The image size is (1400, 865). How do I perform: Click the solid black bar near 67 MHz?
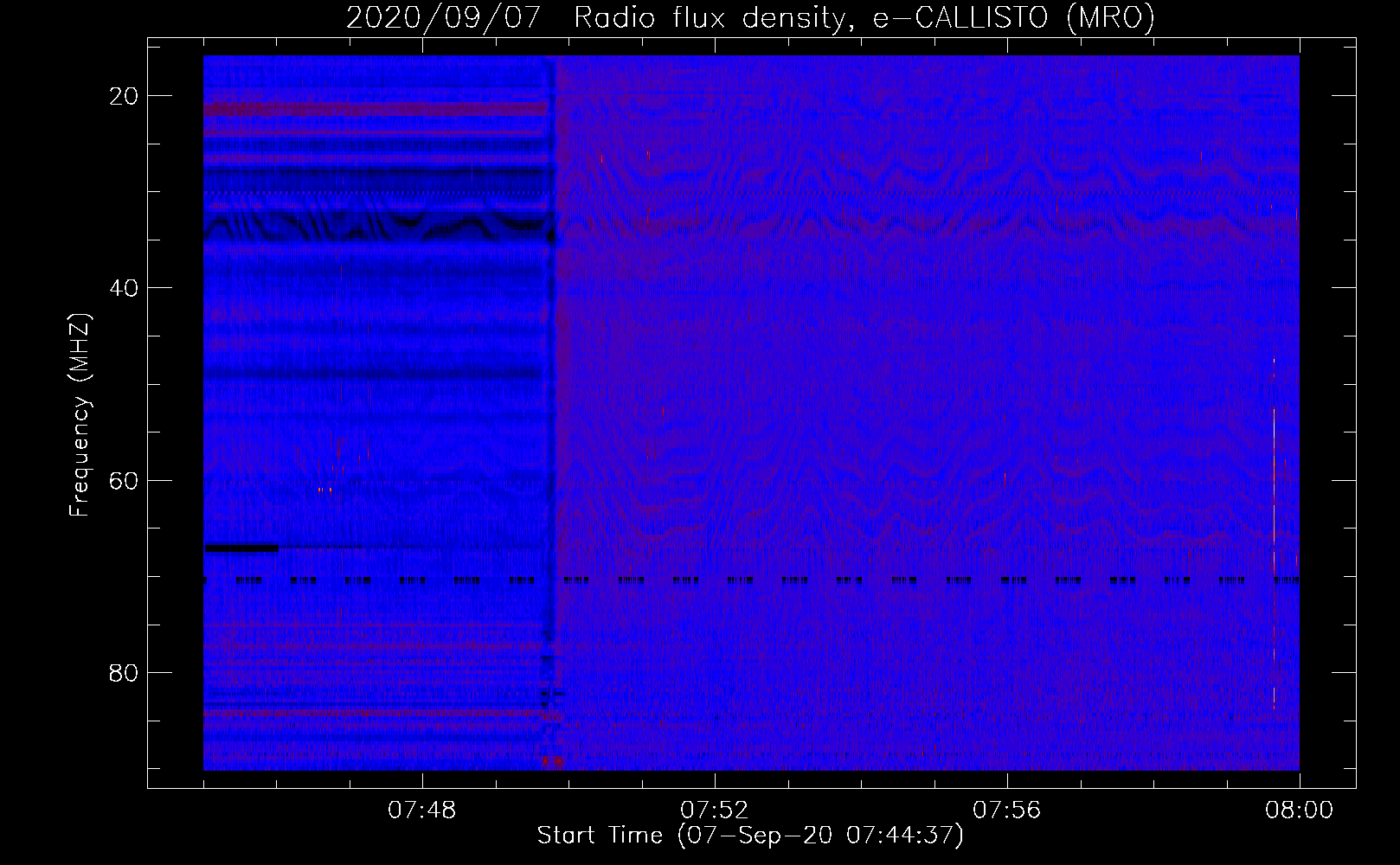pyautogui.click(x=241, y=548)
